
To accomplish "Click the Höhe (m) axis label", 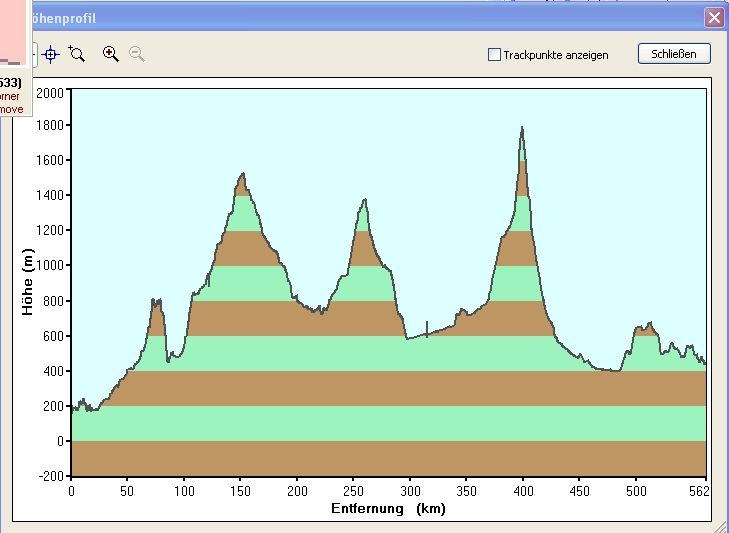I will [x=27, y=283].
